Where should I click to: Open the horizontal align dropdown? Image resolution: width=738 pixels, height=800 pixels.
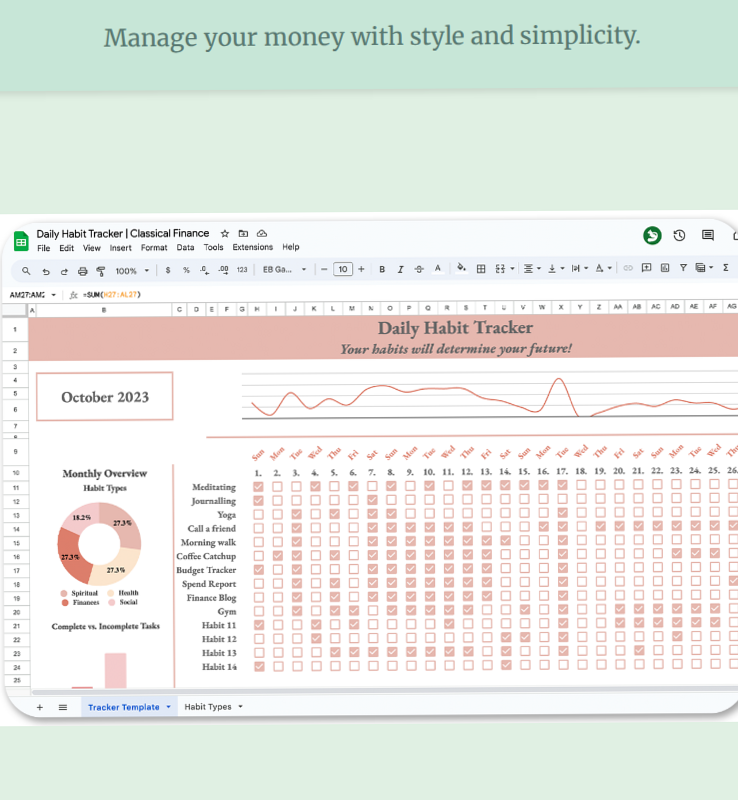click(x=532, y=268)
